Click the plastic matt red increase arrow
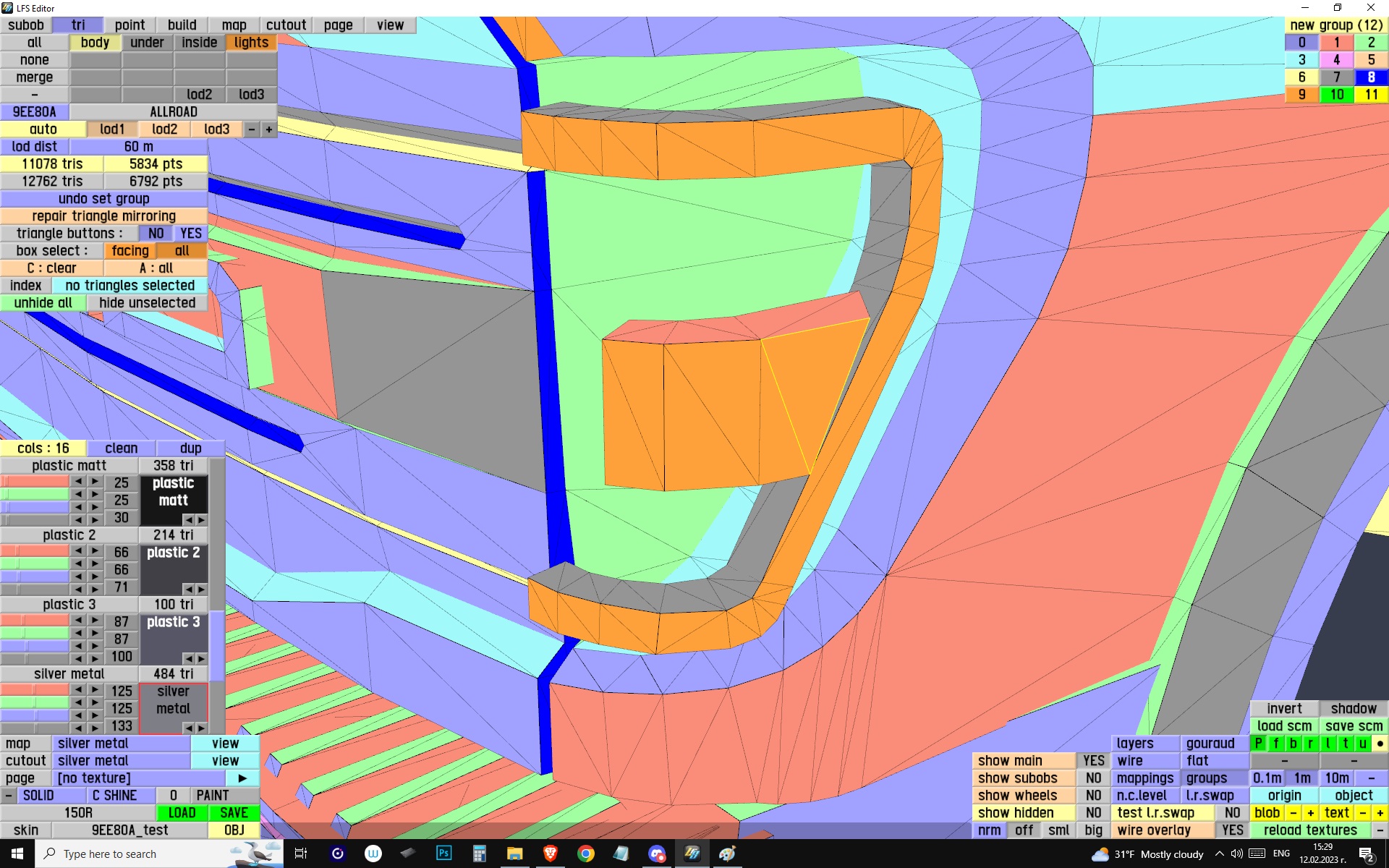The width and height of the screenshot is (1389, 868). pos(95,482)
